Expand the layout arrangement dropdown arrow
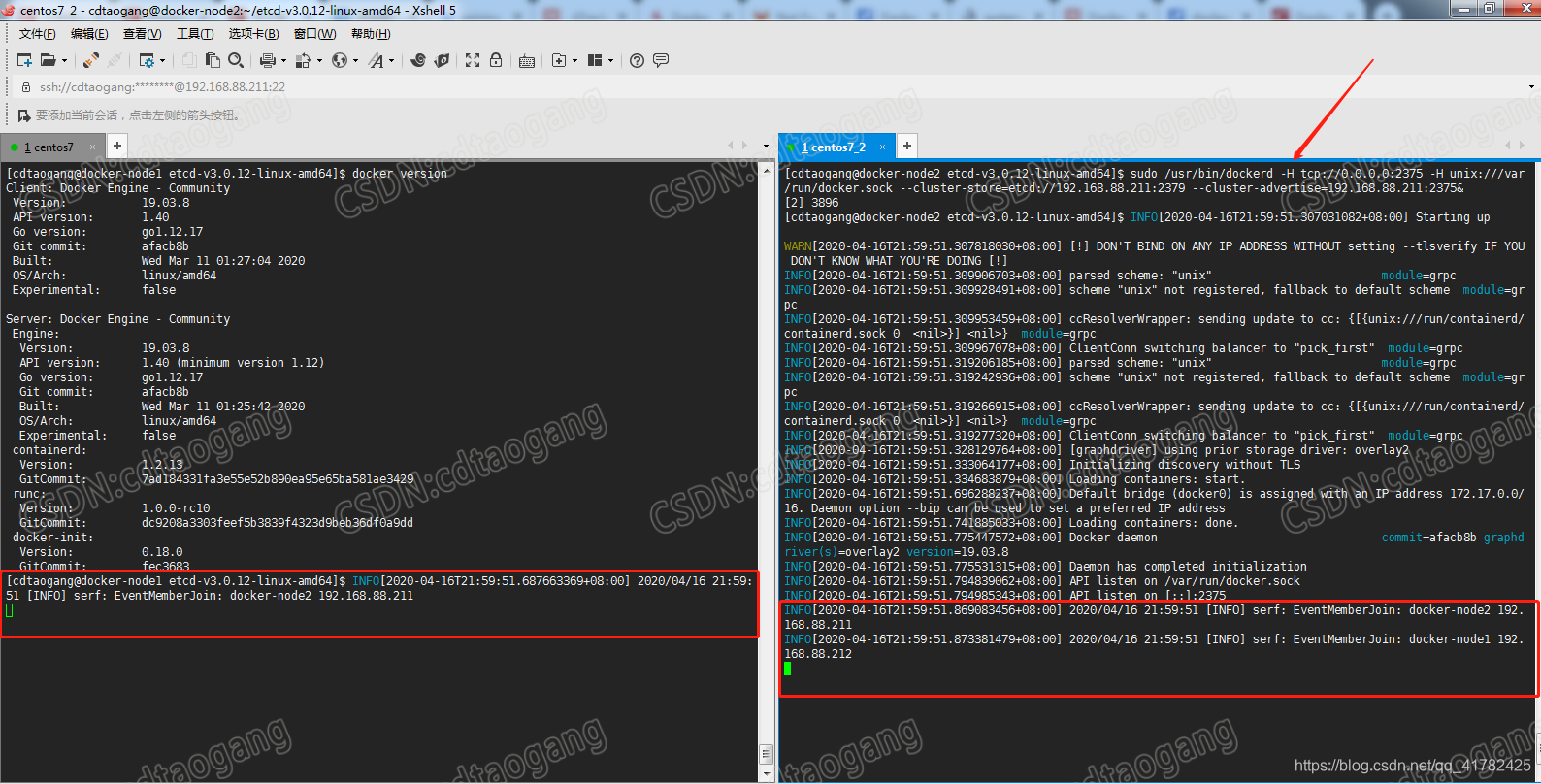 pos(610,60)
